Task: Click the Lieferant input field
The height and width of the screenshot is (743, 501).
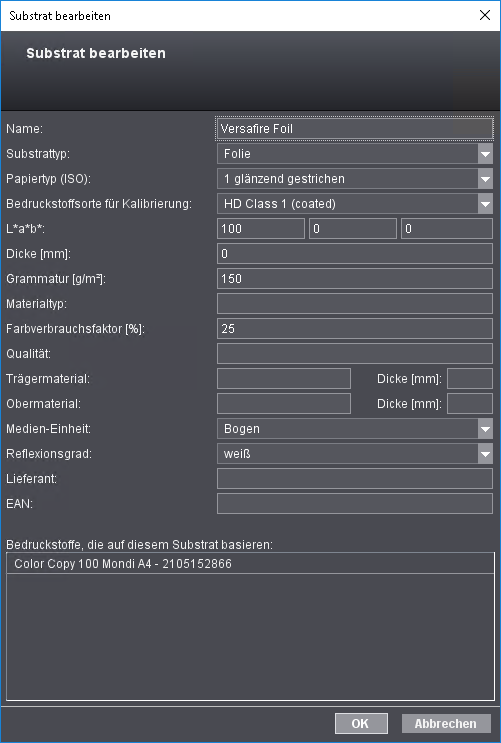Action: click(x=355, y=479)
